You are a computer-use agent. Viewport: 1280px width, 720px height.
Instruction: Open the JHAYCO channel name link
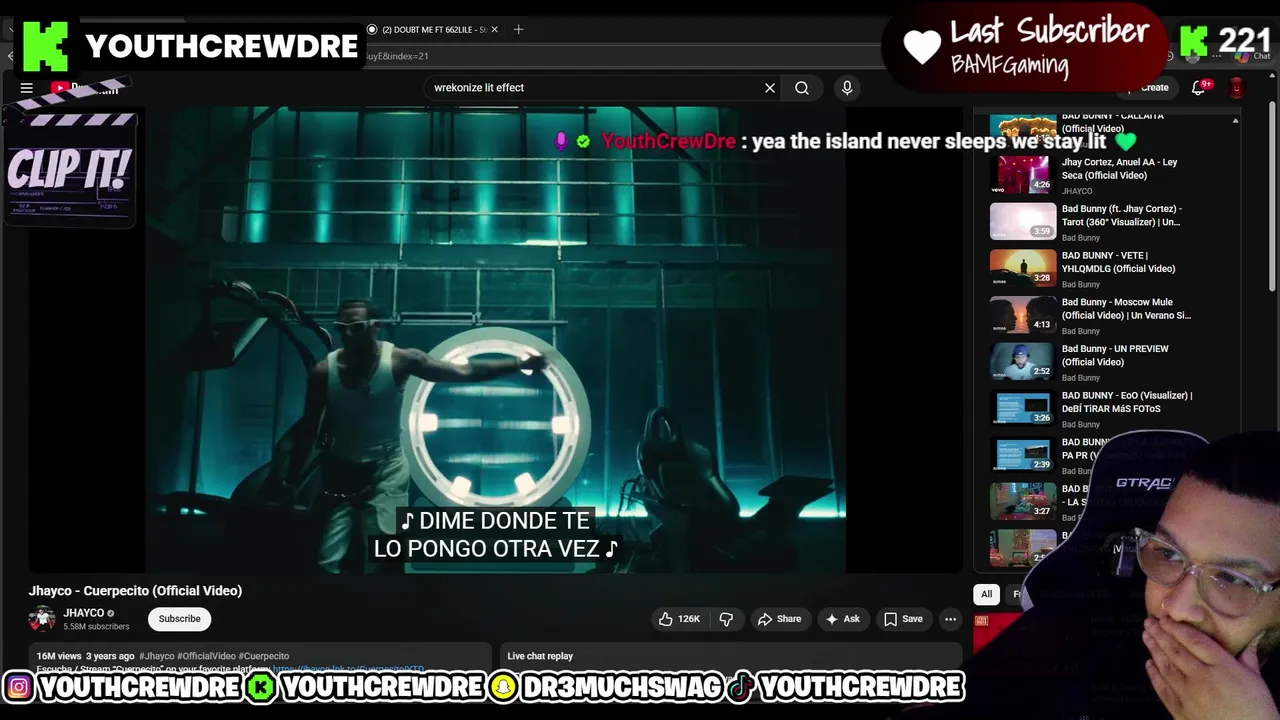coord(84,613)
